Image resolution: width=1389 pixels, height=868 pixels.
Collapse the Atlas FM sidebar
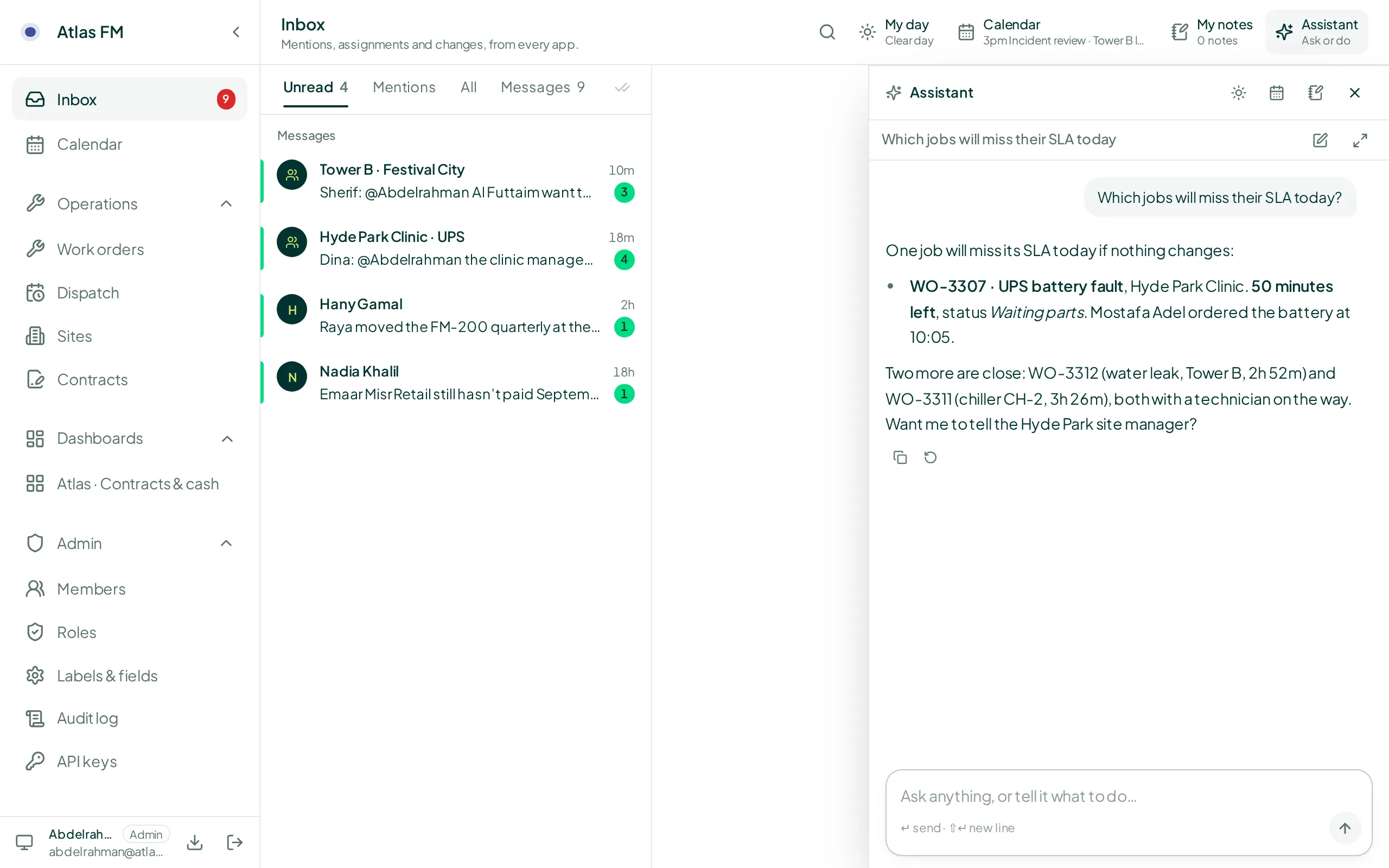(x=236, y=32)
